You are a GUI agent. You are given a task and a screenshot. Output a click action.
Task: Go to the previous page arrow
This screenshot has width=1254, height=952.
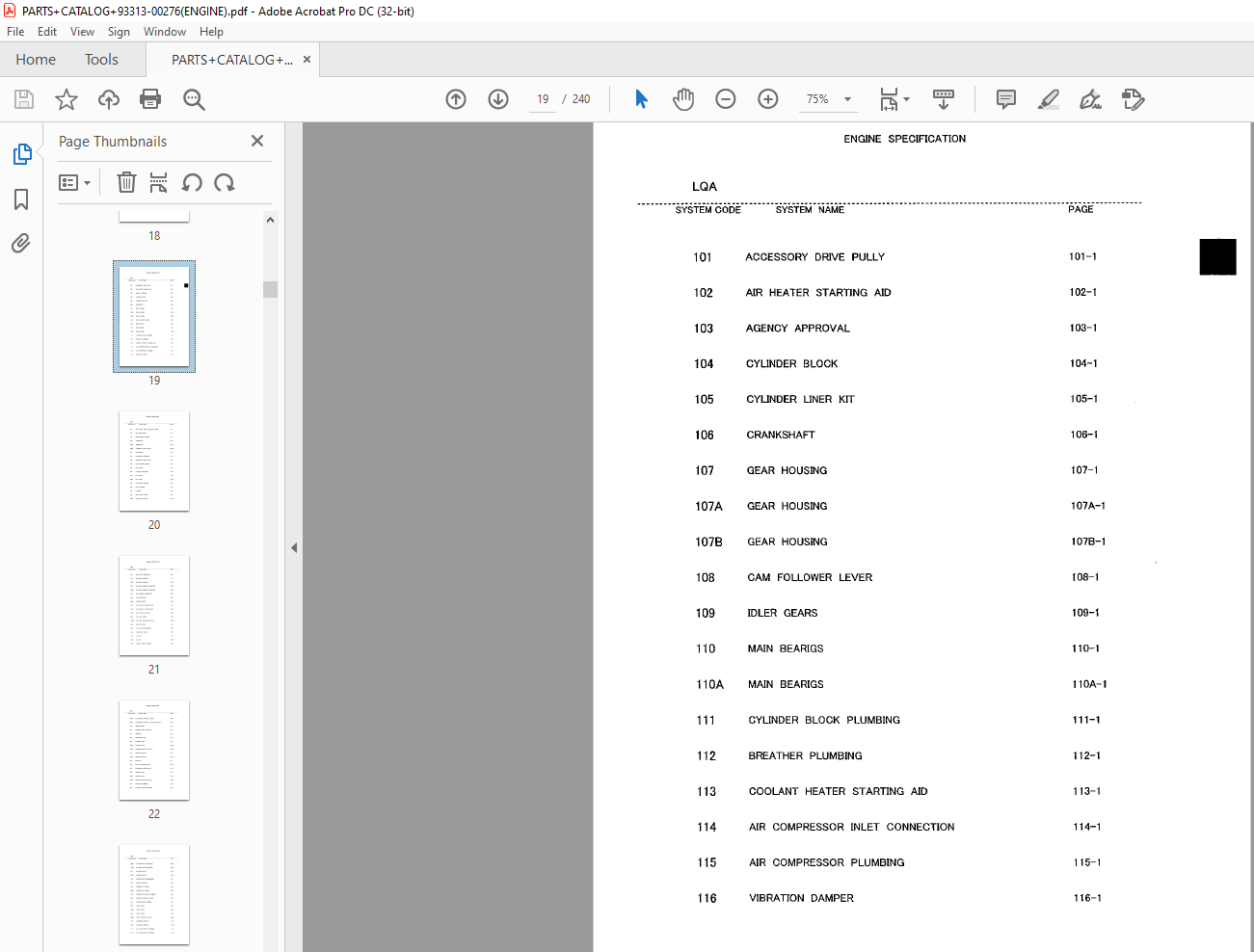(x=456, y=99)
